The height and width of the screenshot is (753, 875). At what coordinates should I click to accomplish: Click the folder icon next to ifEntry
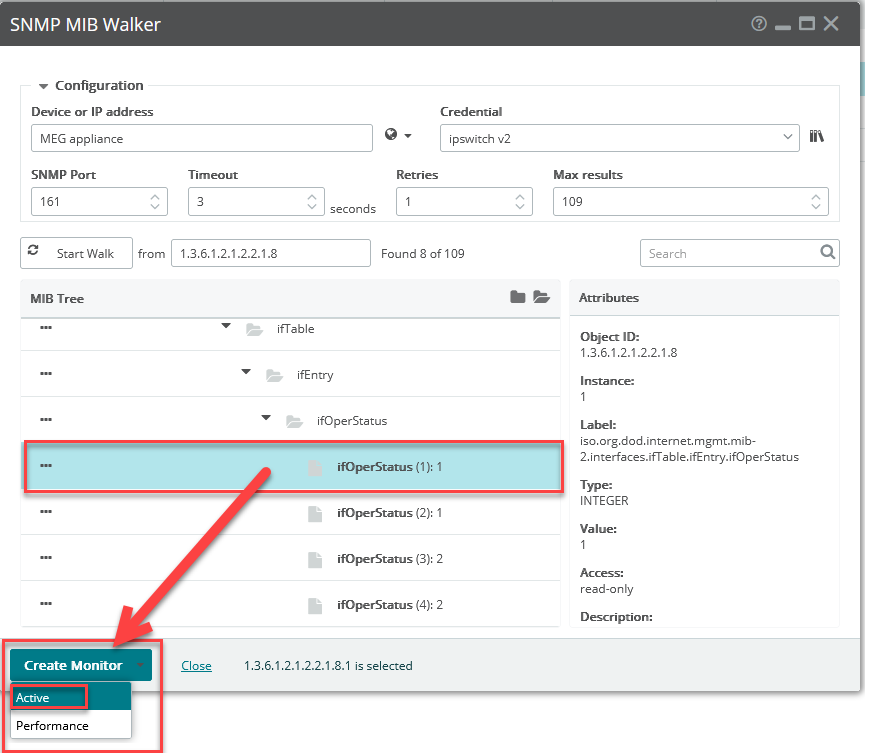(274, 375)
